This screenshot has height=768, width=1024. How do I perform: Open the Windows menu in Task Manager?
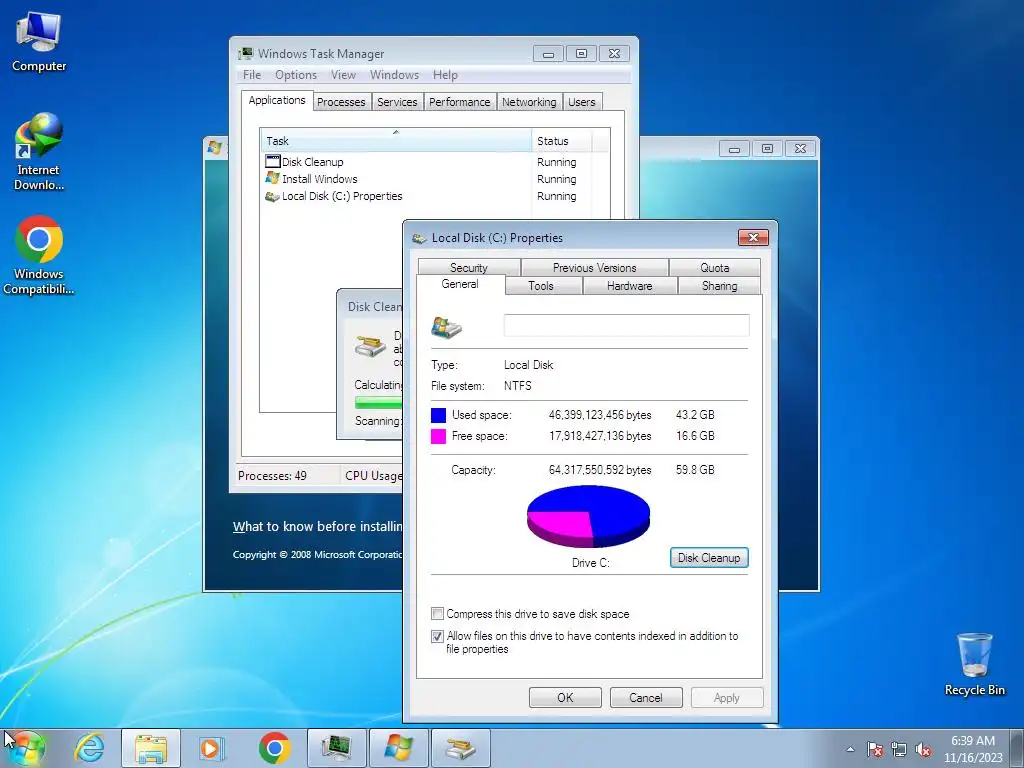coord(394,74)
